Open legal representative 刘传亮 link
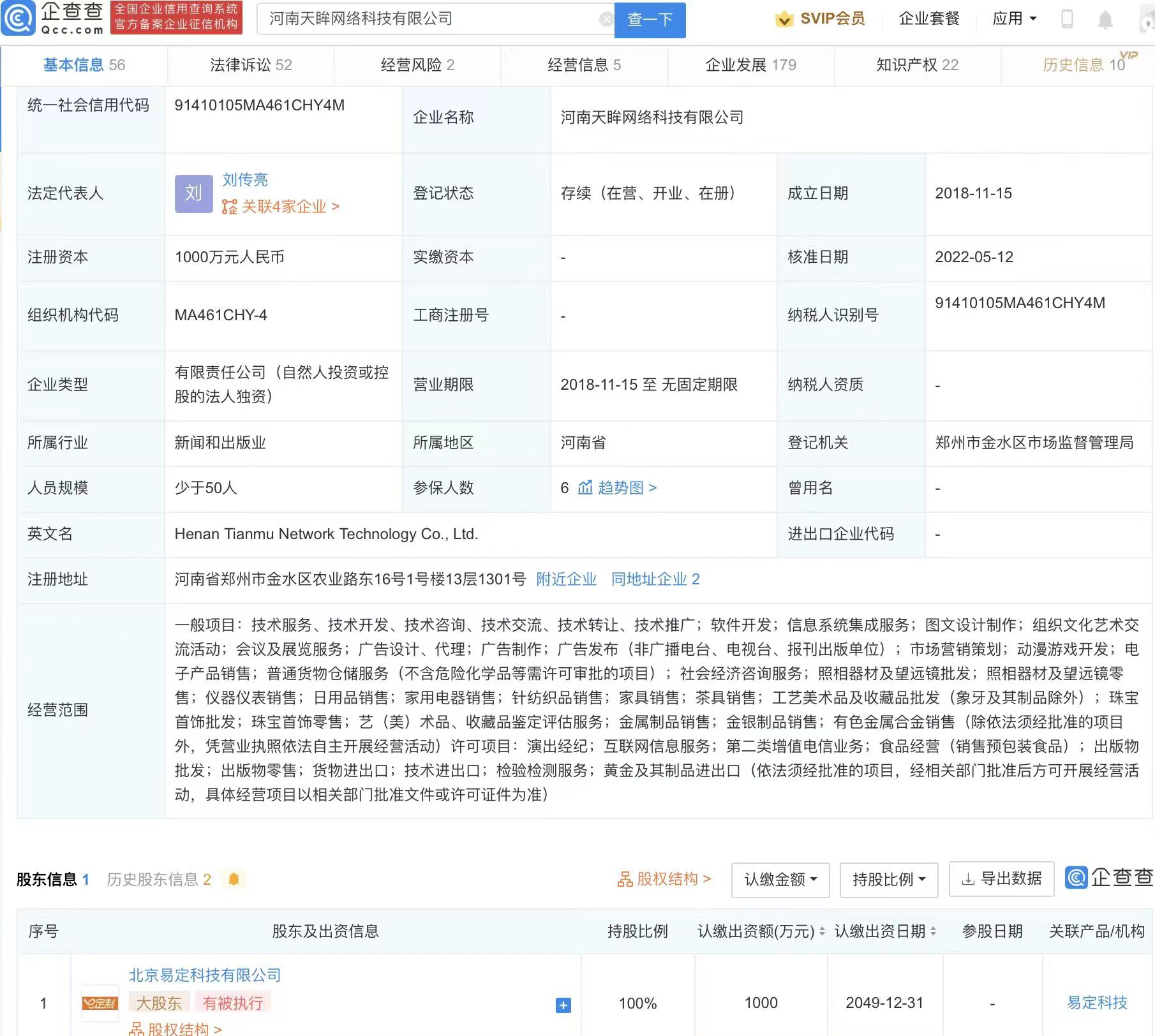 (x=245, y=180)
